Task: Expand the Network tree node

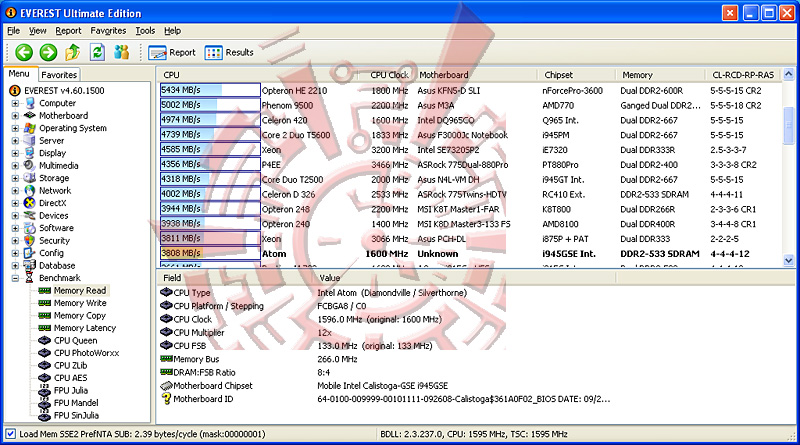Action: (x=15, y=191)
